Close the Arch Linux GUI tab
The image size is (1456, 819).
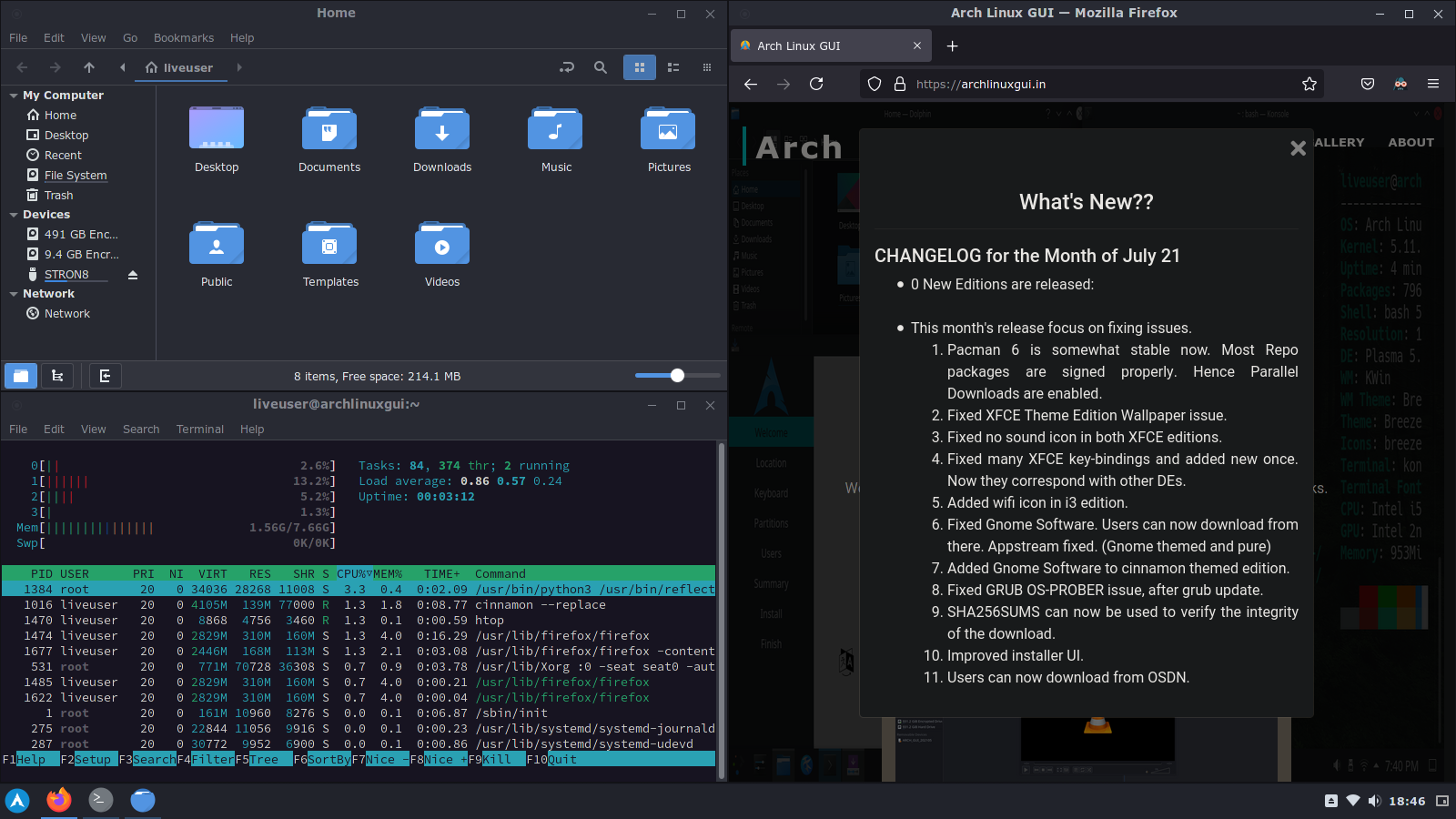[x=917, y=45]
